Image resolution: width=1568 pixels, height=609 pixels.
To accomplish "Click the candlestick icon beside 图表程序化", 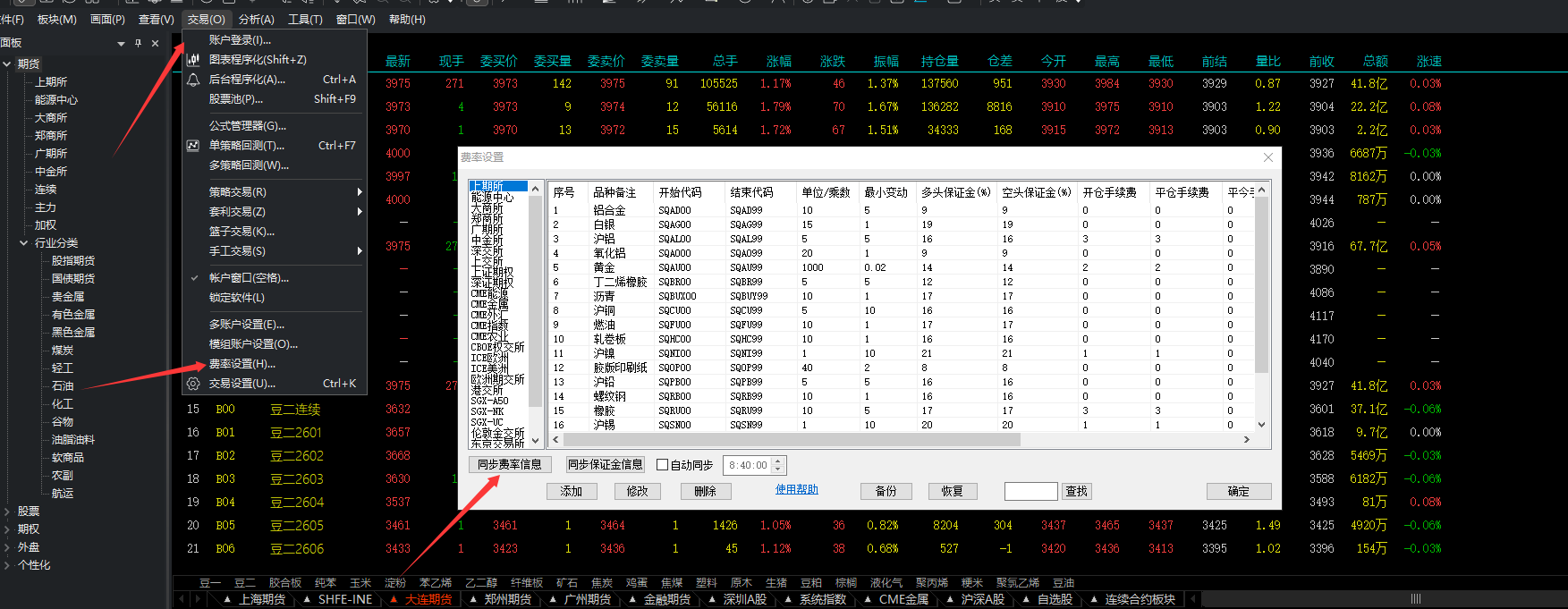I will [192, 60].
